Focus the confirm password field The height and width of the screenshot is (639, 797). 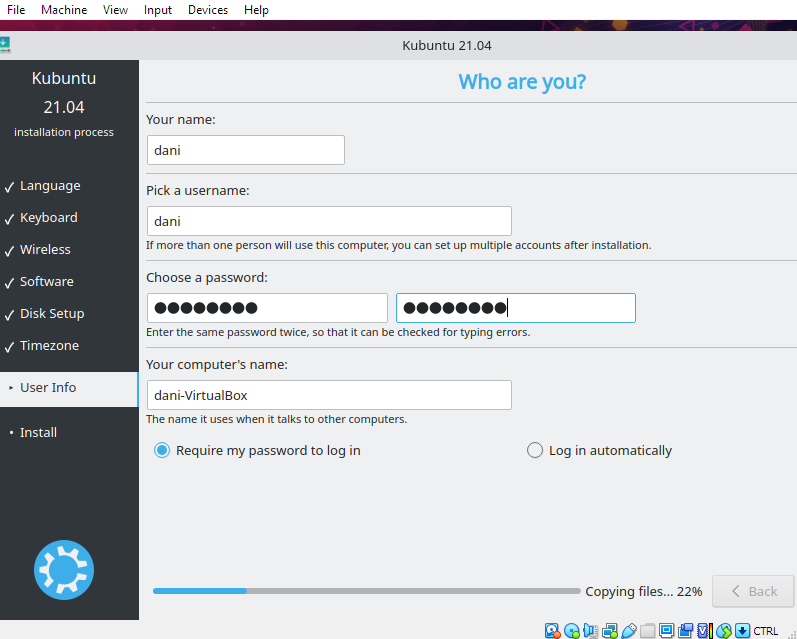(515, 308)
